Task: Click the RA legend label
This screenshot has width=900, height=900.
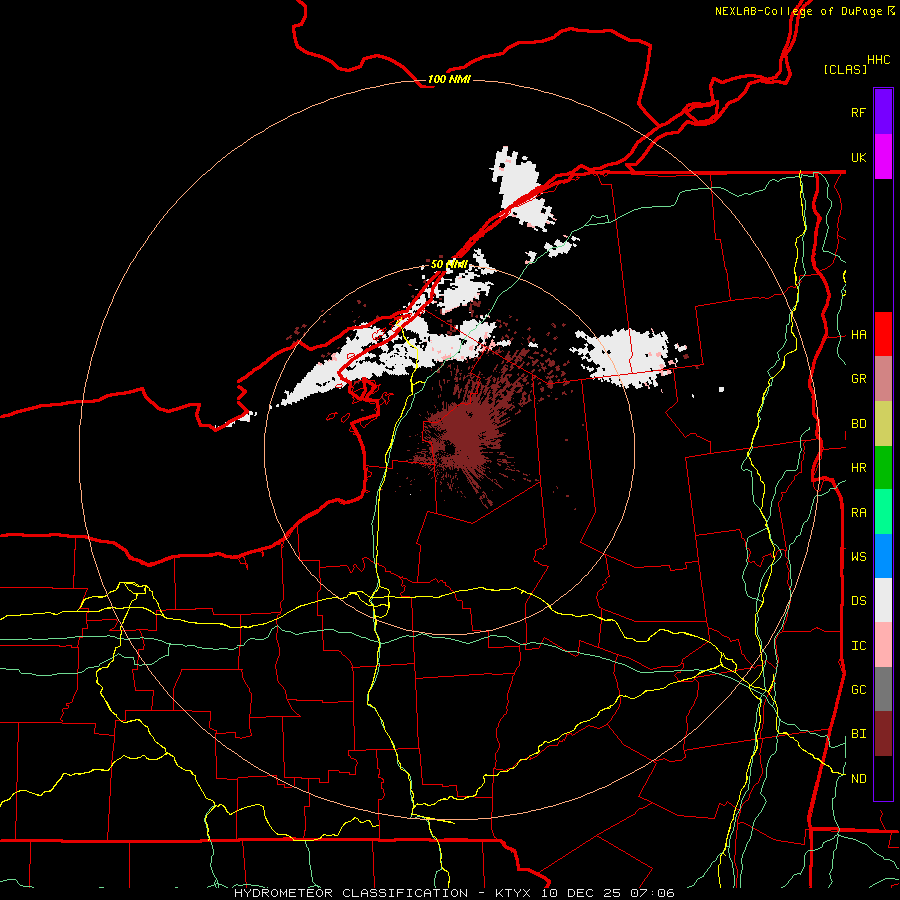Action: tap(858, 512)
